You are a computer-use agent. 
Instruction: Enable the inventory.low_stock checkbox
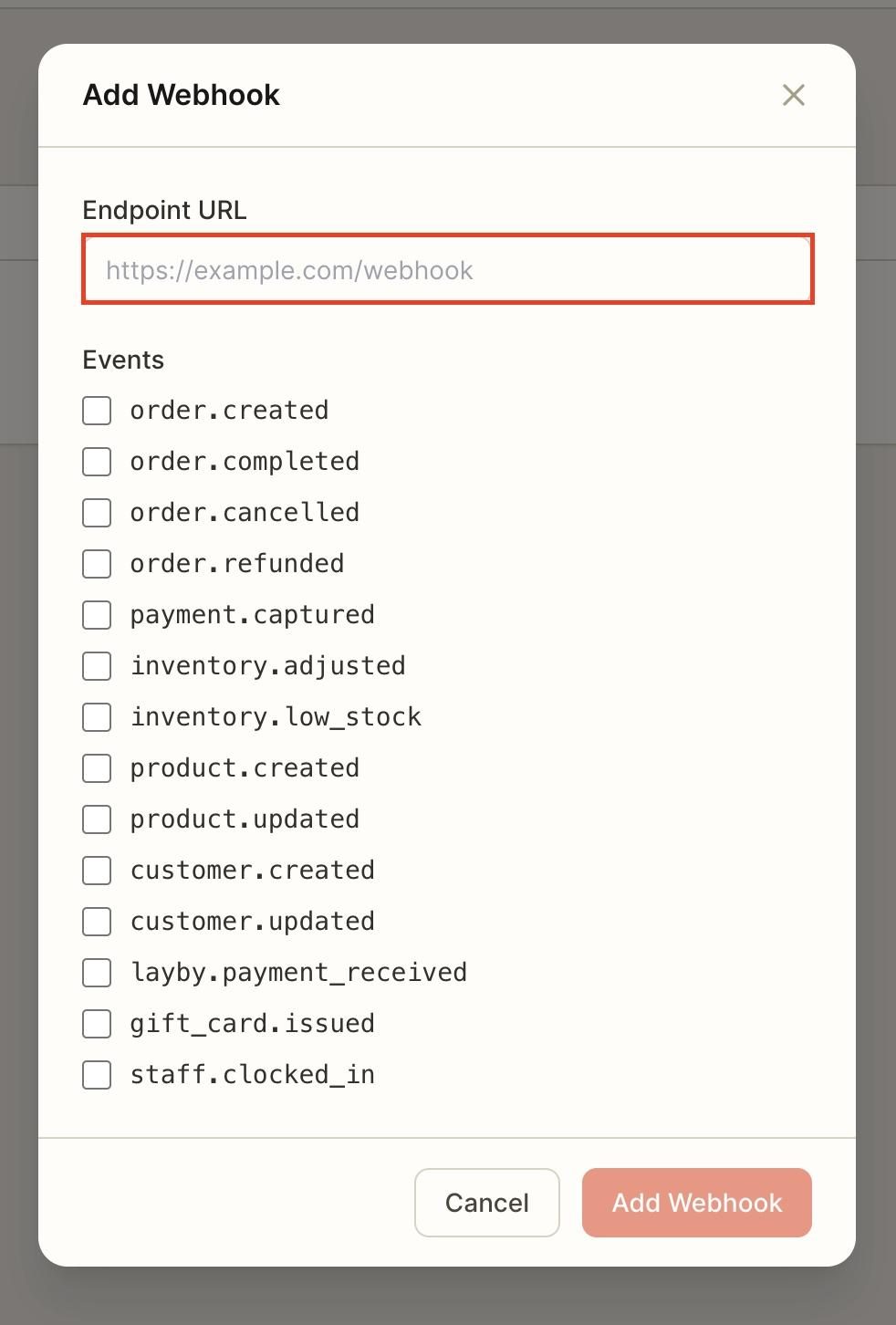click(97, 717)
